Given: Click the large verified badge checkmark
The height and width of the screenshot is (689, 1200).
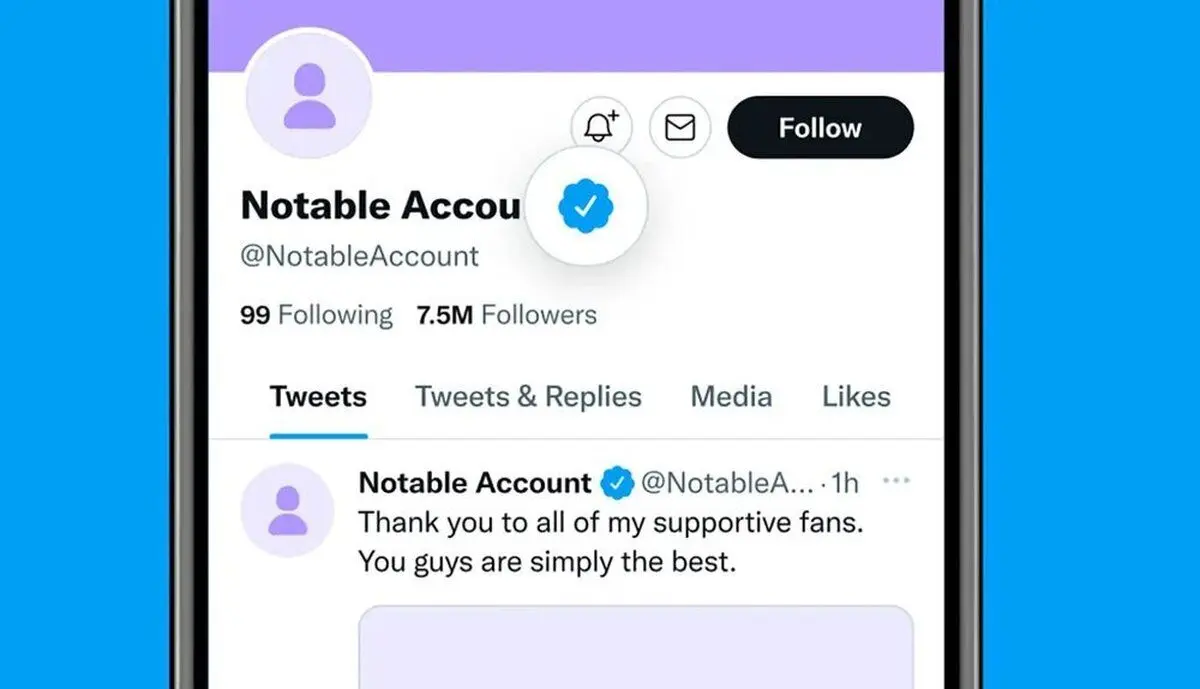Looking at the screenshot, I should tap(586, 206).
